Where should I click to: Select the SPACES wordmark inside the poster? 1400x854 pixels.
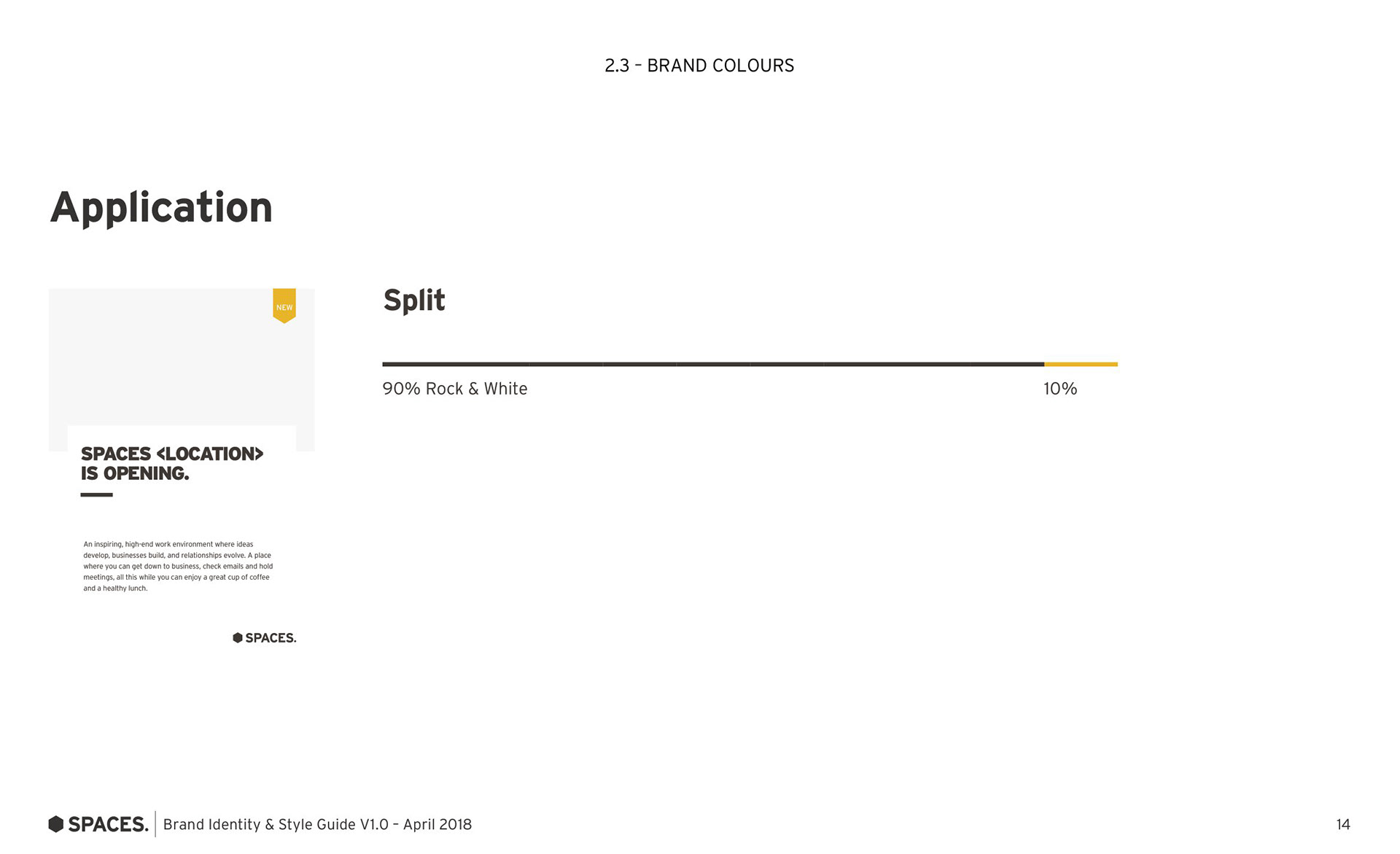271,638
